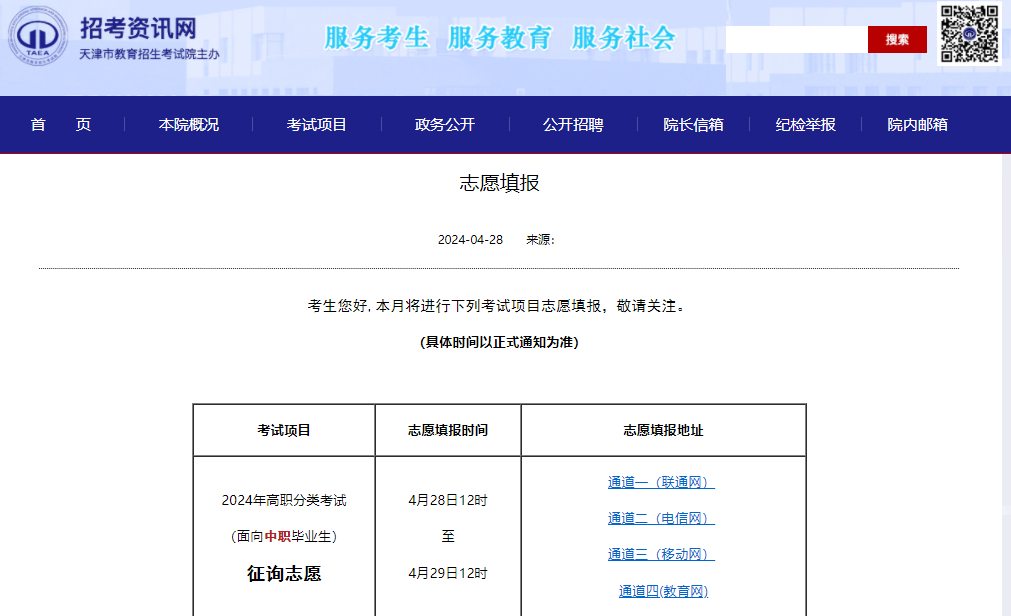Click the 4月28日12时 start time

tap(447, 500)
